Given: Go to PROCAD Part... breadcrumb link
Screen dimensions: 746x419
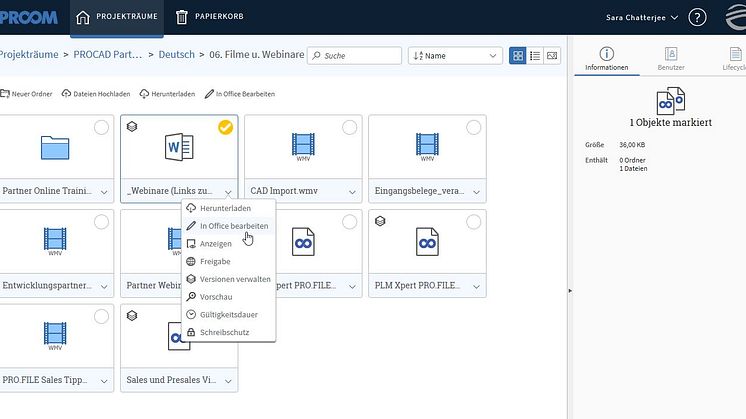Looking at the screenshot, I should (x=108, y=55).
